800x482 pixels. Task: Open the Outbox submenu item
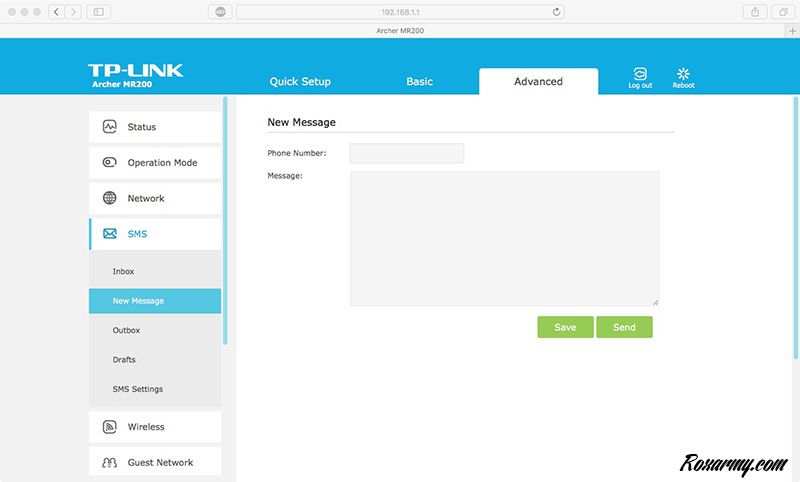126,330
